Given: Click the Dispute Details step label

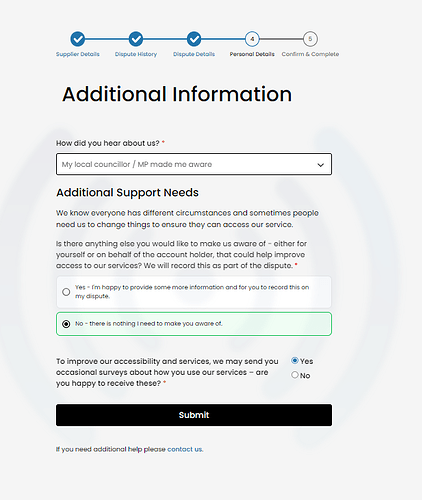Looking at the screenshot, I should [194, 54].
